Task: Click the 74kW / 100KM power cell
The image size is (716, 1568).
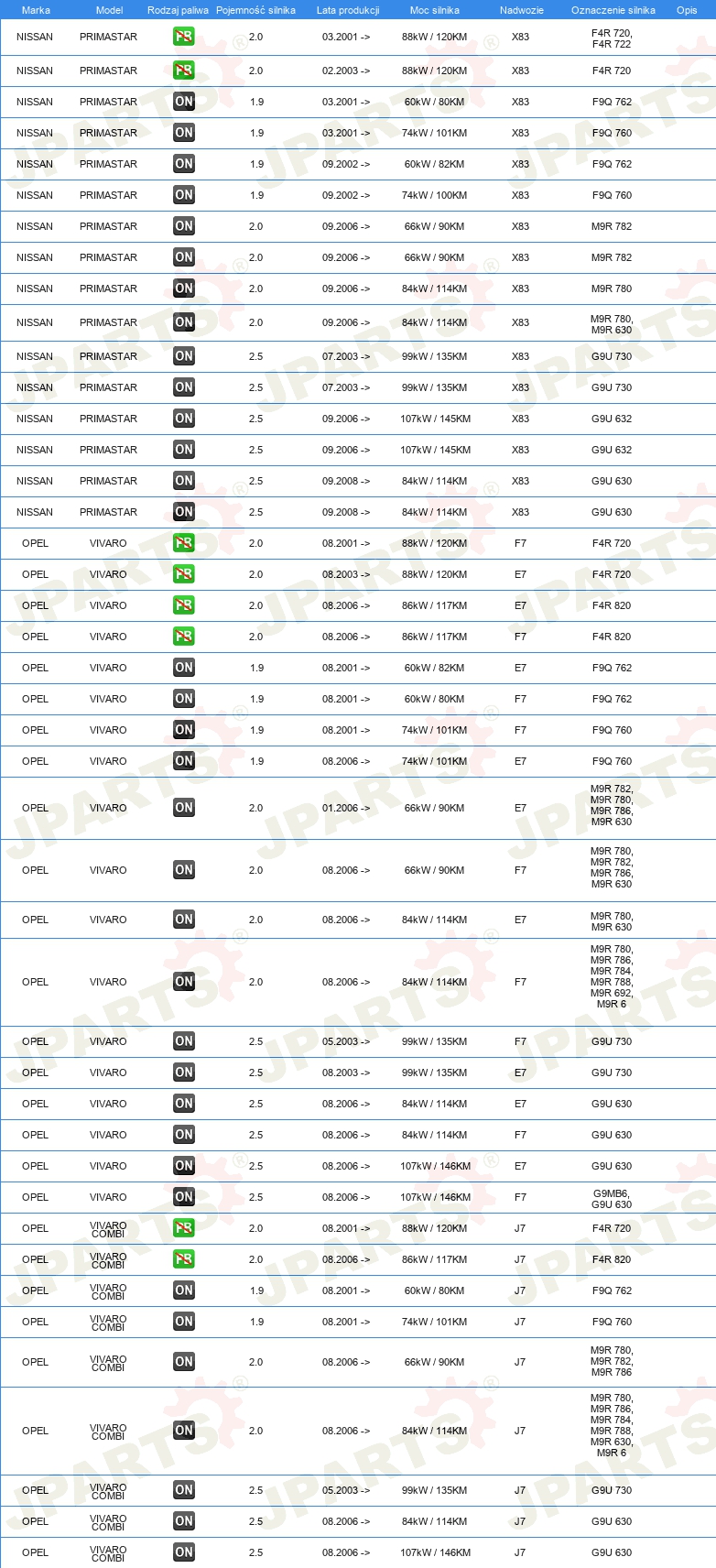Action: 434,195
